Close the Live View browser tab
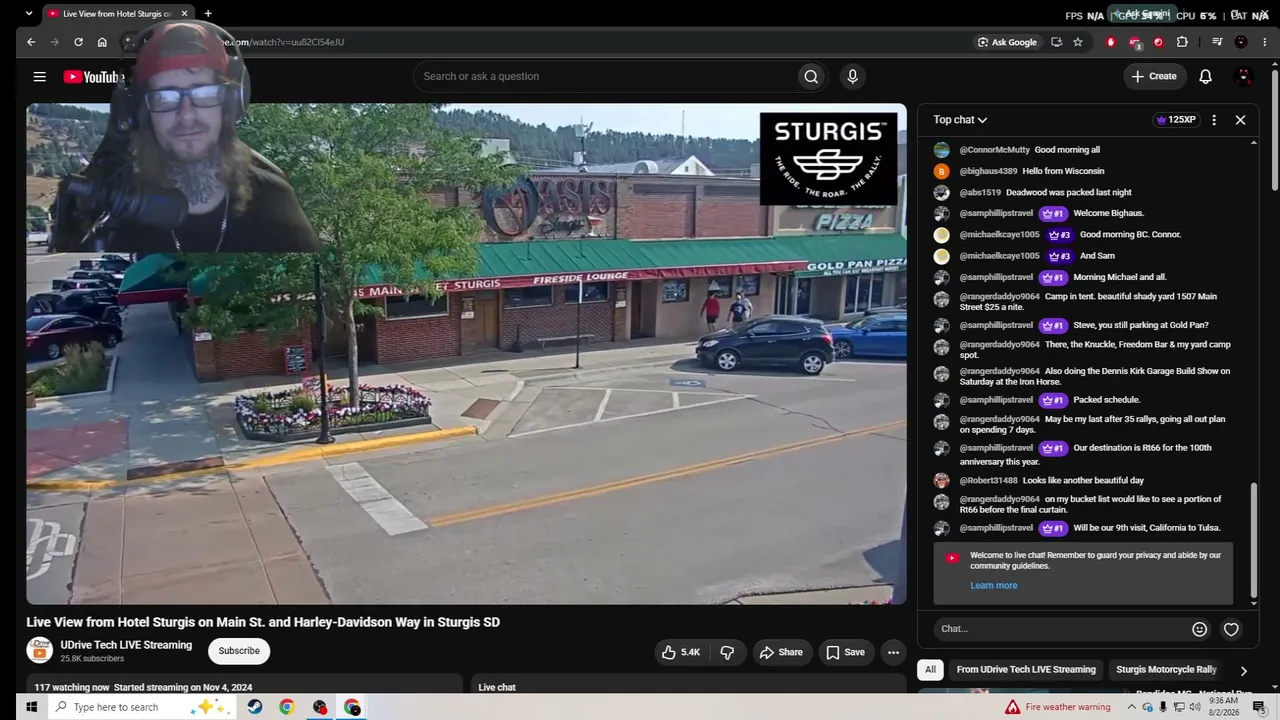 tap(184, 14)
